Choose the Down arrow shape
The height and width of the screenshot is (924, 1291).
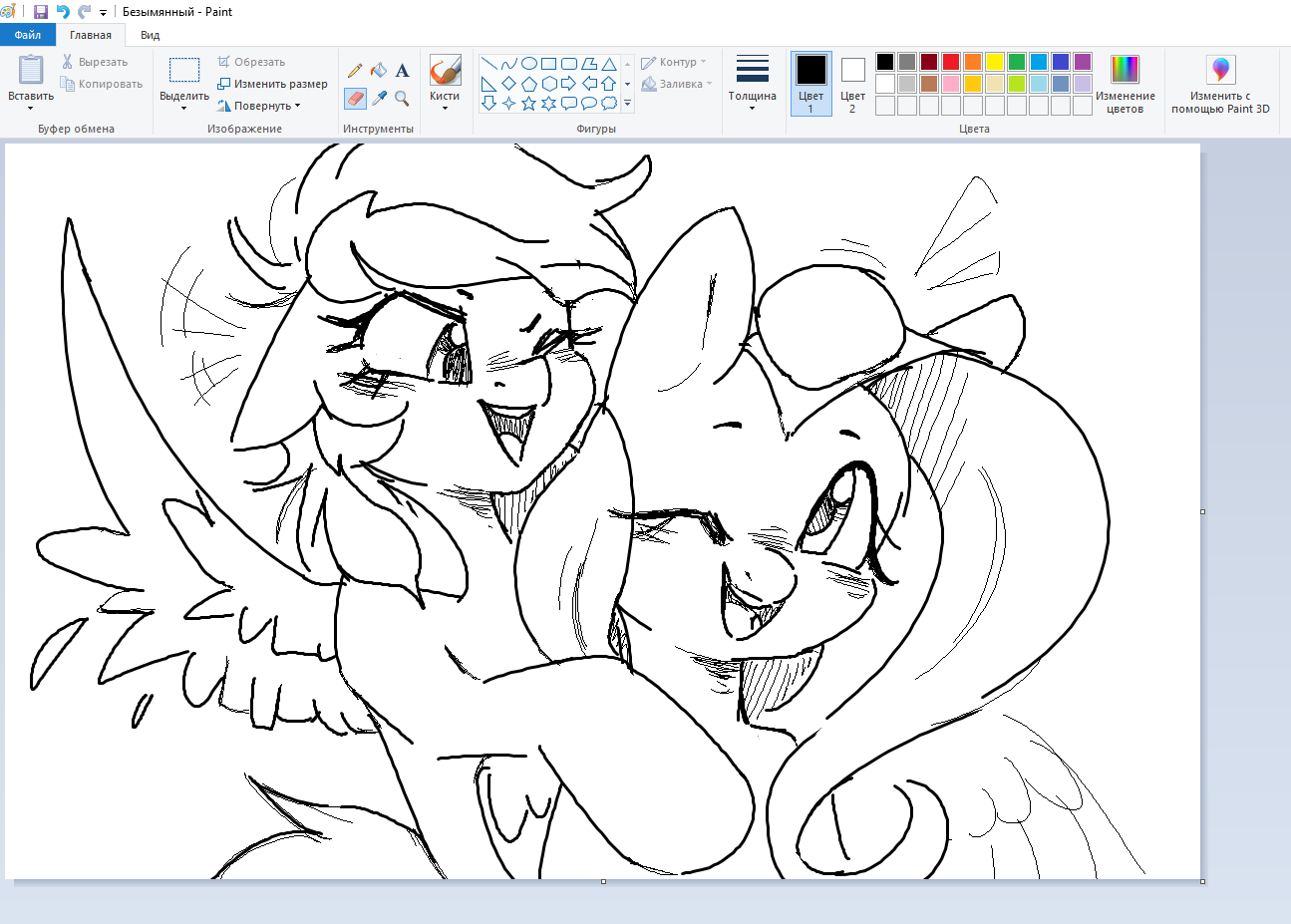point(489,103)
